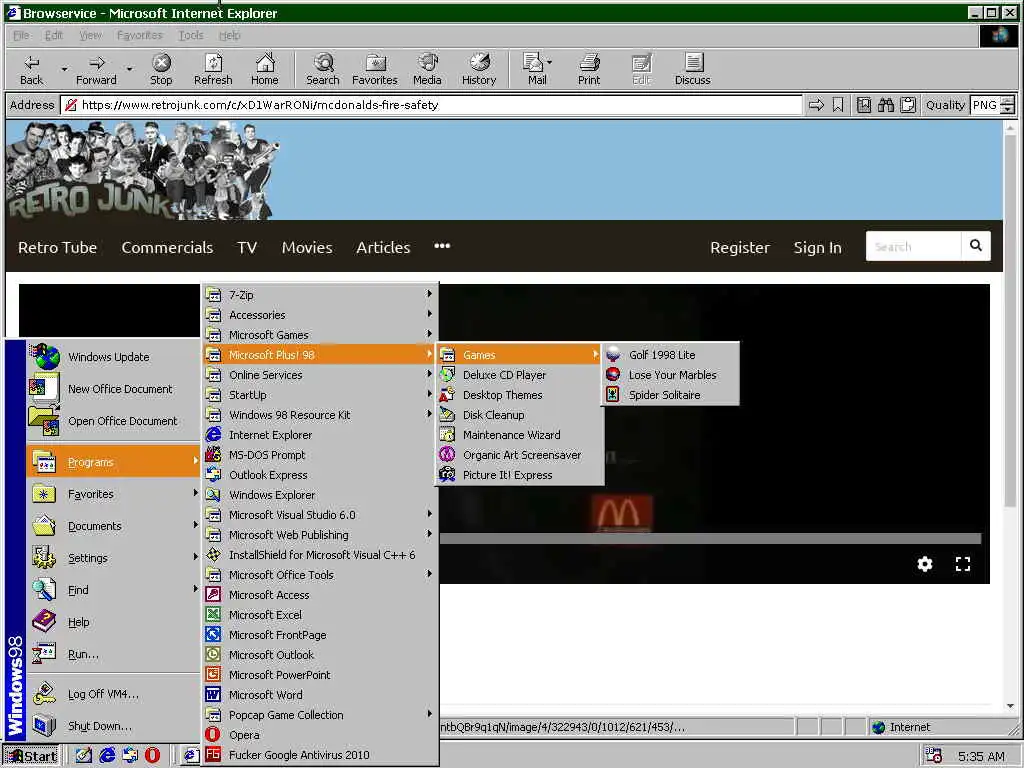Click the video progress bar
Screen dimensions: 1024x768
pyautogui.click(x=710, y=539)
